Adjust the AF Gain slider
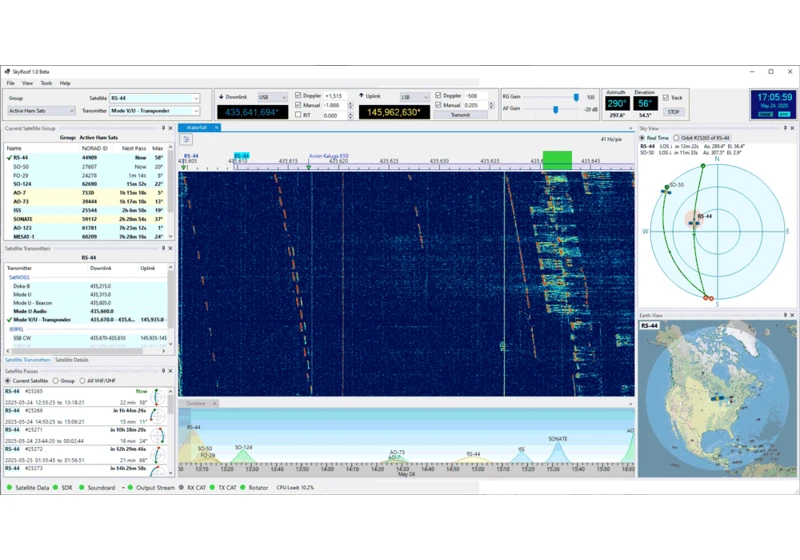The image size is (800, 560). tap(556, 109)
